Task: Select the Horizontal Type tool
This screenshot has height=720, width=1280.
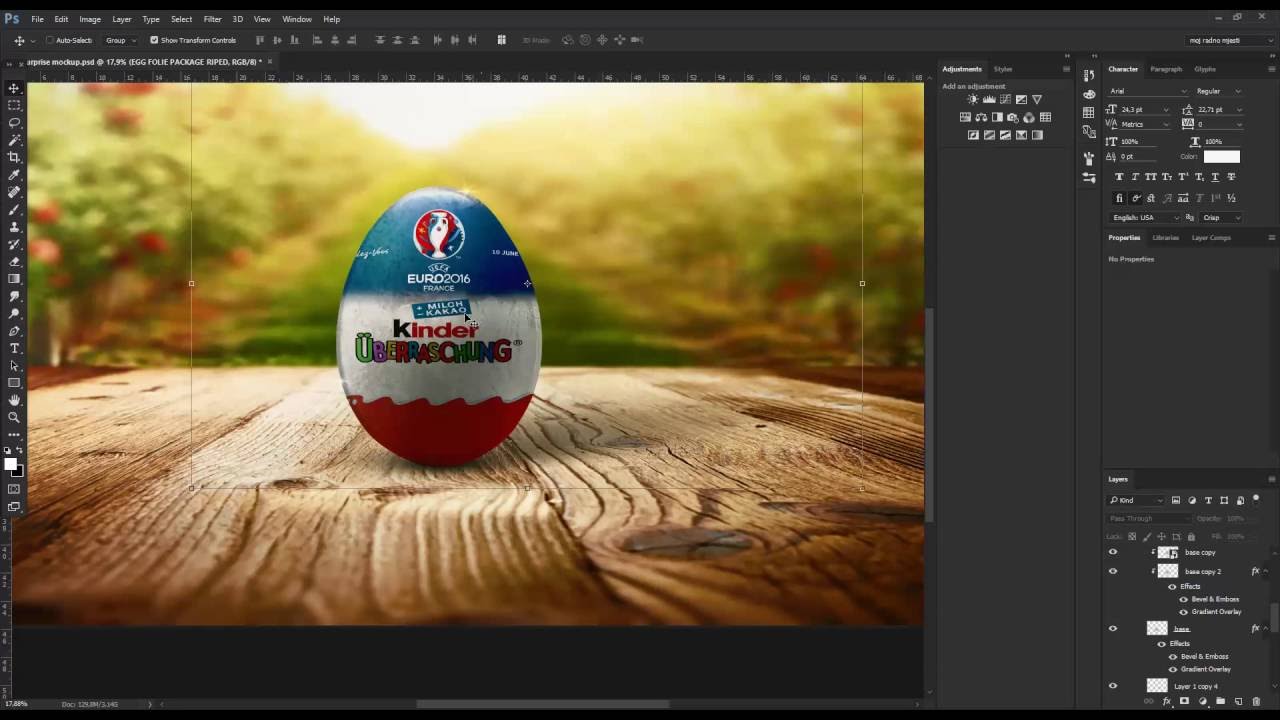Action: (x=14, y=348)
